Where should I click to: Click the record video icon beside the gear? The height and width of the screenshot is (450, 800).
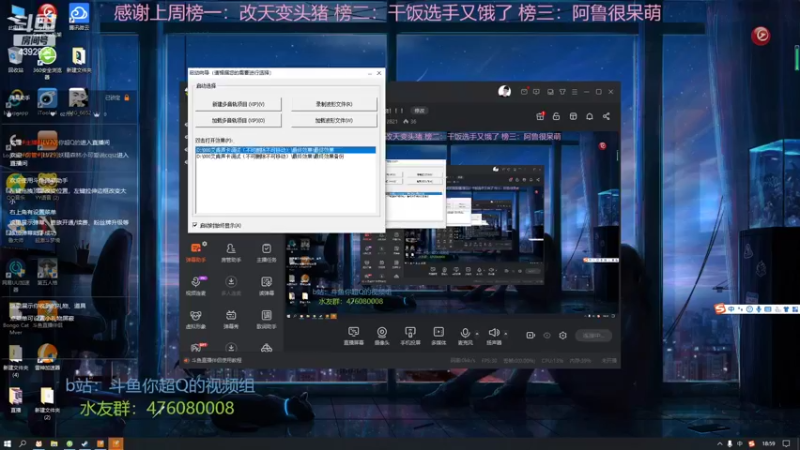[x=530, y=335]
